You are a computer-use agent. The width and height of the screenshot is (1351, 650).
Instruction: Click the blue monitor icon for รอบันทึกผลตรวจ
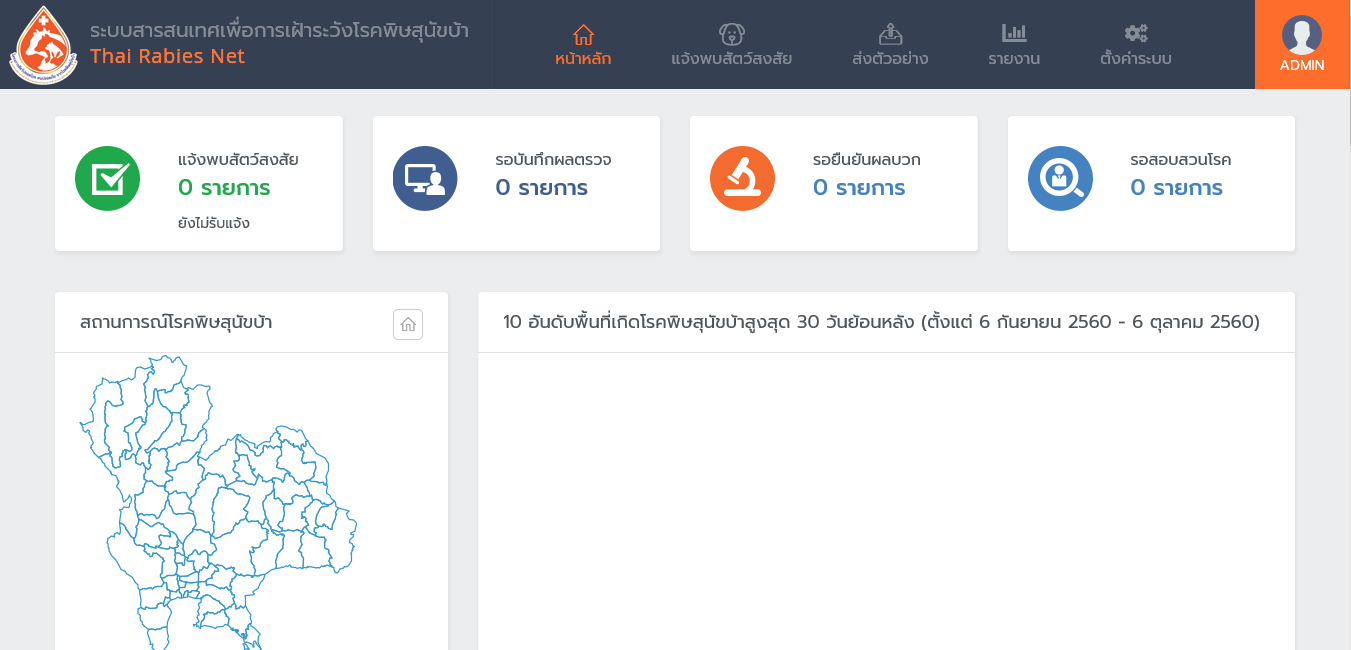point(425,179)
